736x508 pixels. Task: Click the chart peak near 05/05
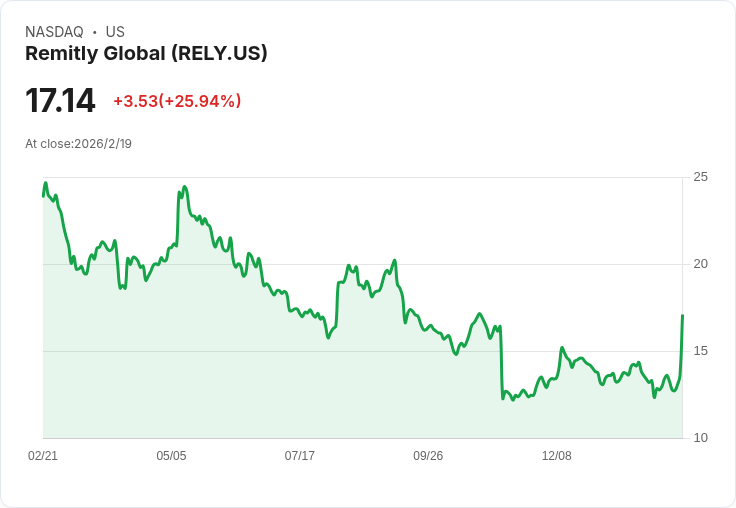(x=184, y=187)
